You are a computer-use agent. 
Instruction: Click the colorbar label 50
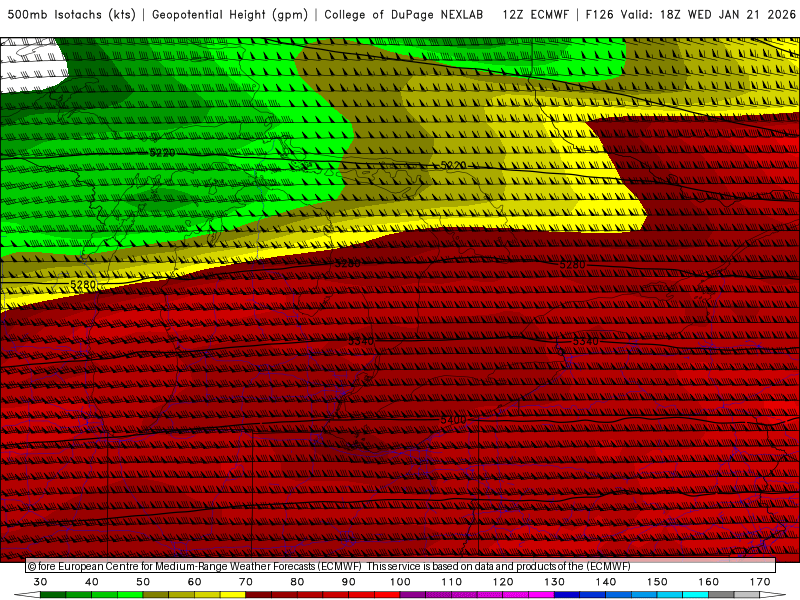(x=143, y=582)
